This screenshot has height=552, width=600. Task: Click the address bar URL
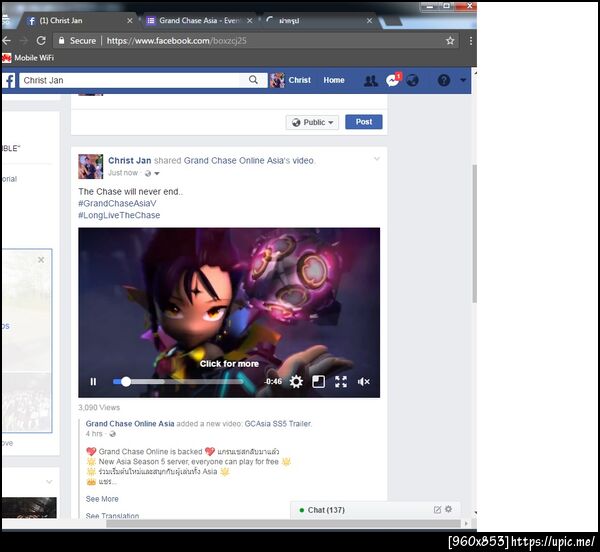click(176, 41)
